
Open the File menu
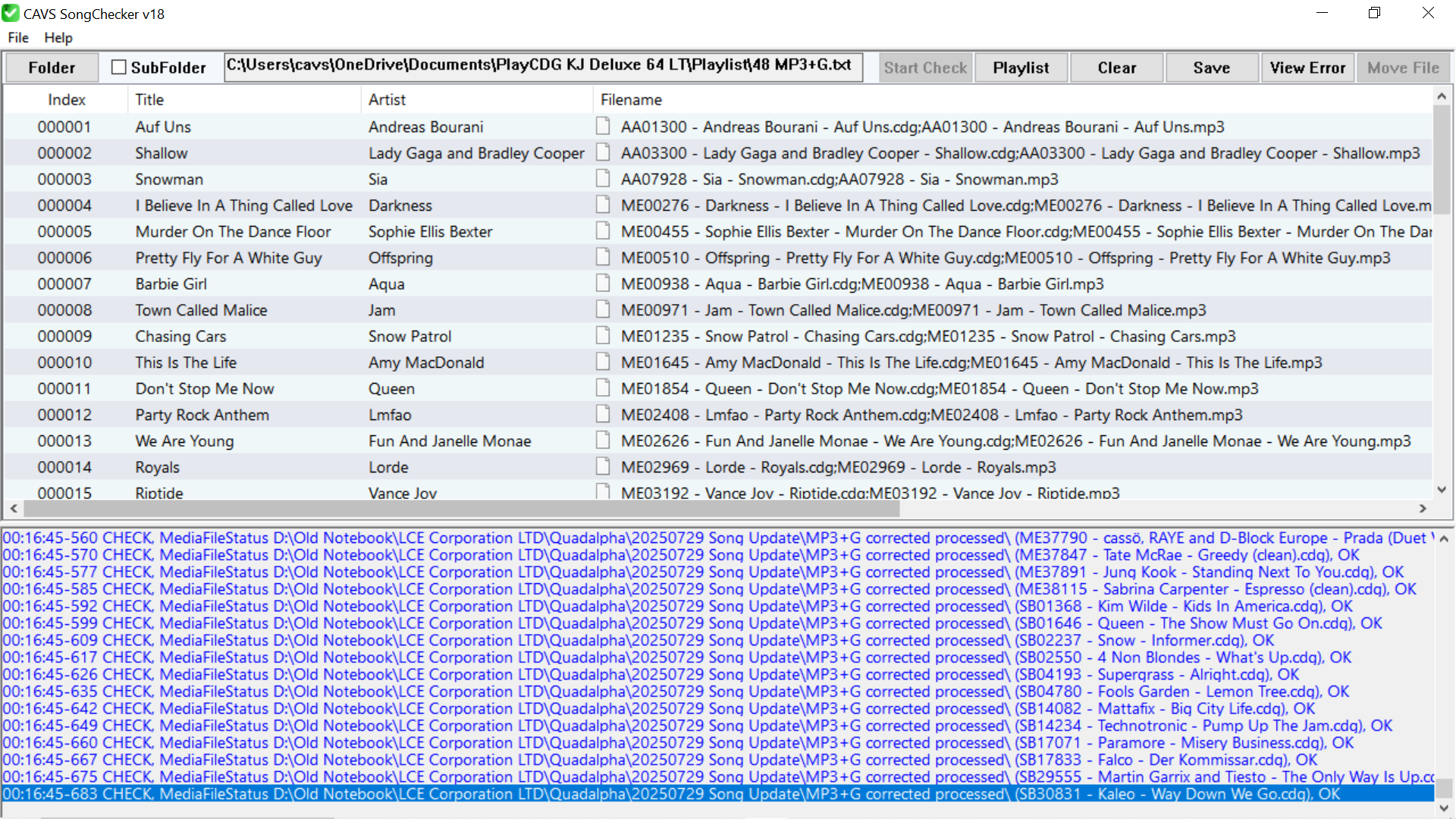pos(18,38)
